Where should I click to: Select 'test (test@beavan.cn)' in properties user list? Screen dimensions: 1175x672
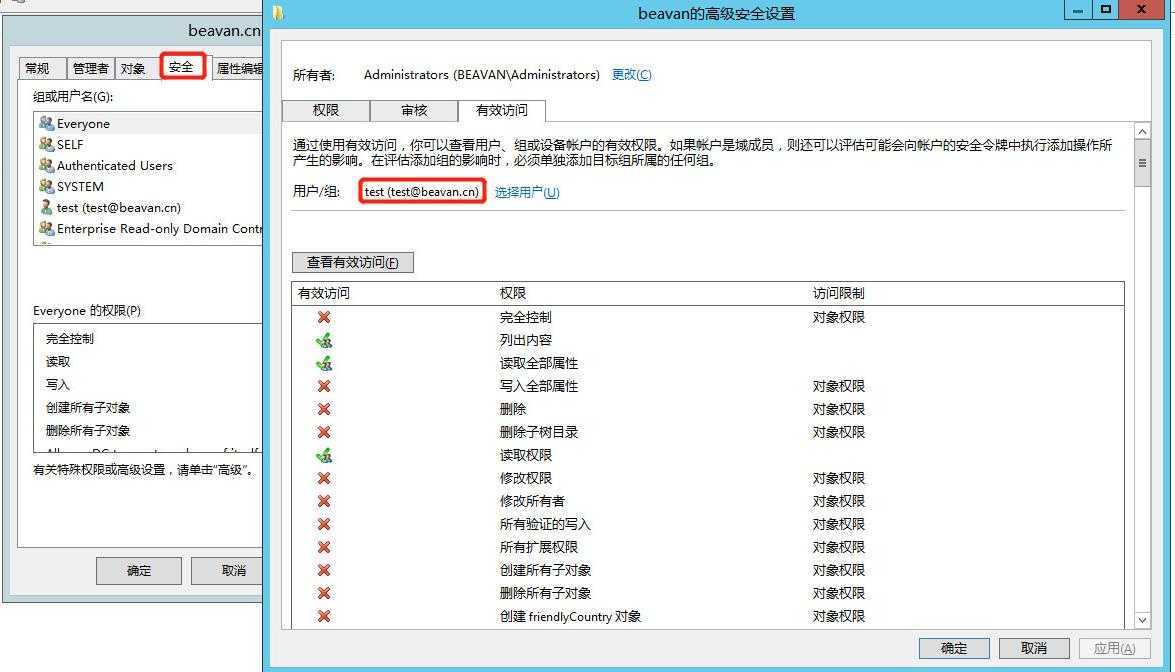148,207
